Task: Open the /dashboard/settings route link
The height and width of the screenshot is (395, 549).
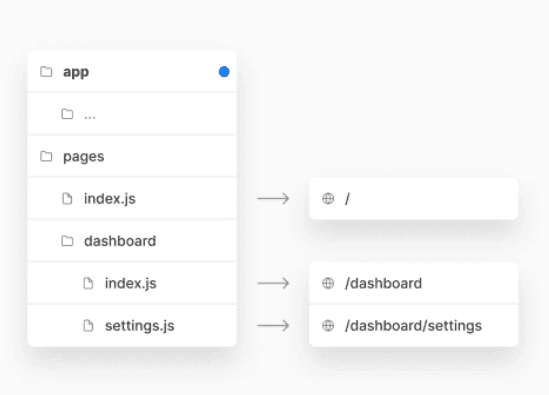Action: pyautogui.click(x=414, y=326)
